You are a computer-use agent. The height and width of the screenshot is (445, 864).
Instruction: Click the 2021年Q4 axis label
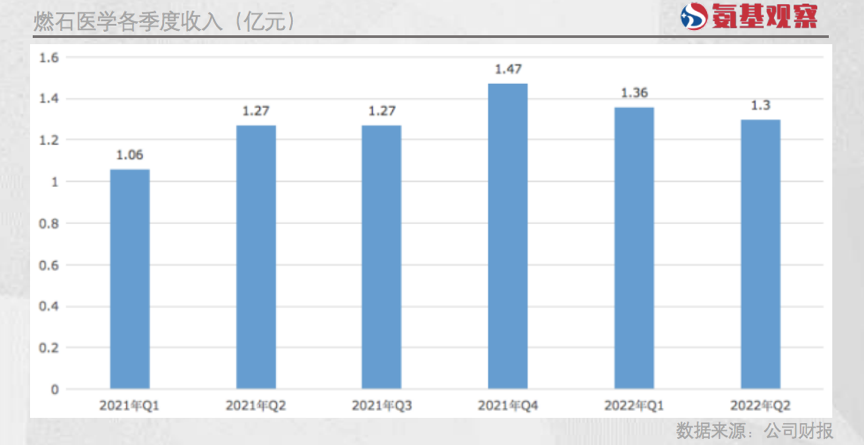point(508,405)
